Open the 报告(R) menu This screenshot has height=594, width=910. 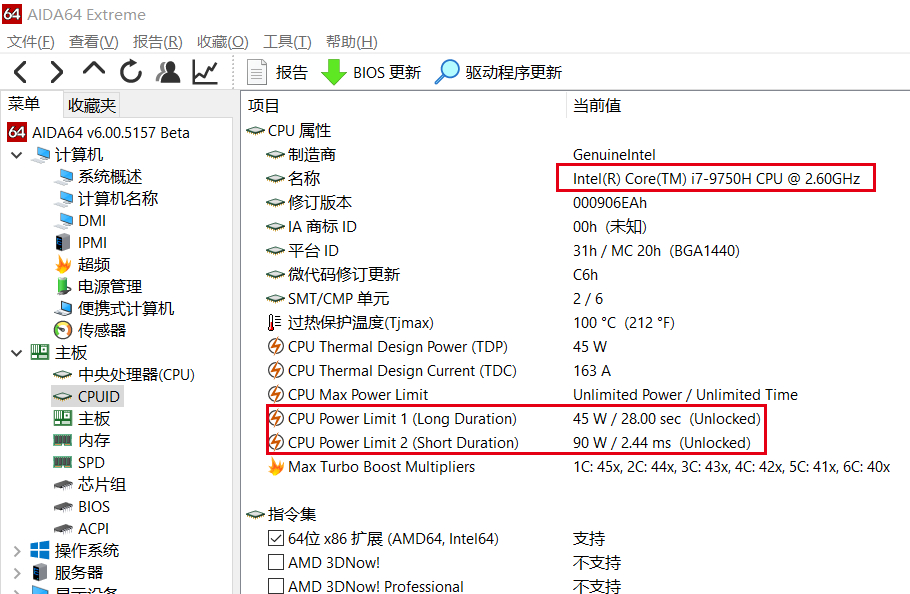click(157, 42)
